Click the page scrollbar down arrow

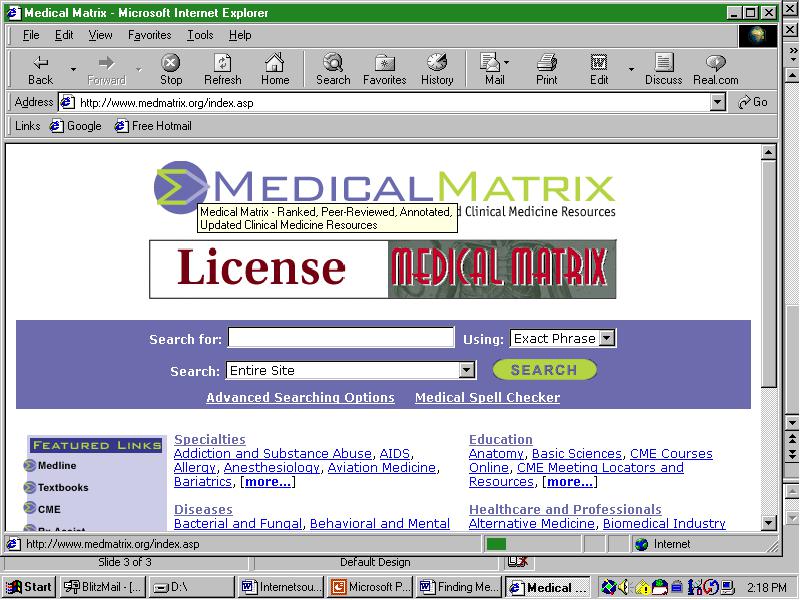point(769,522)
